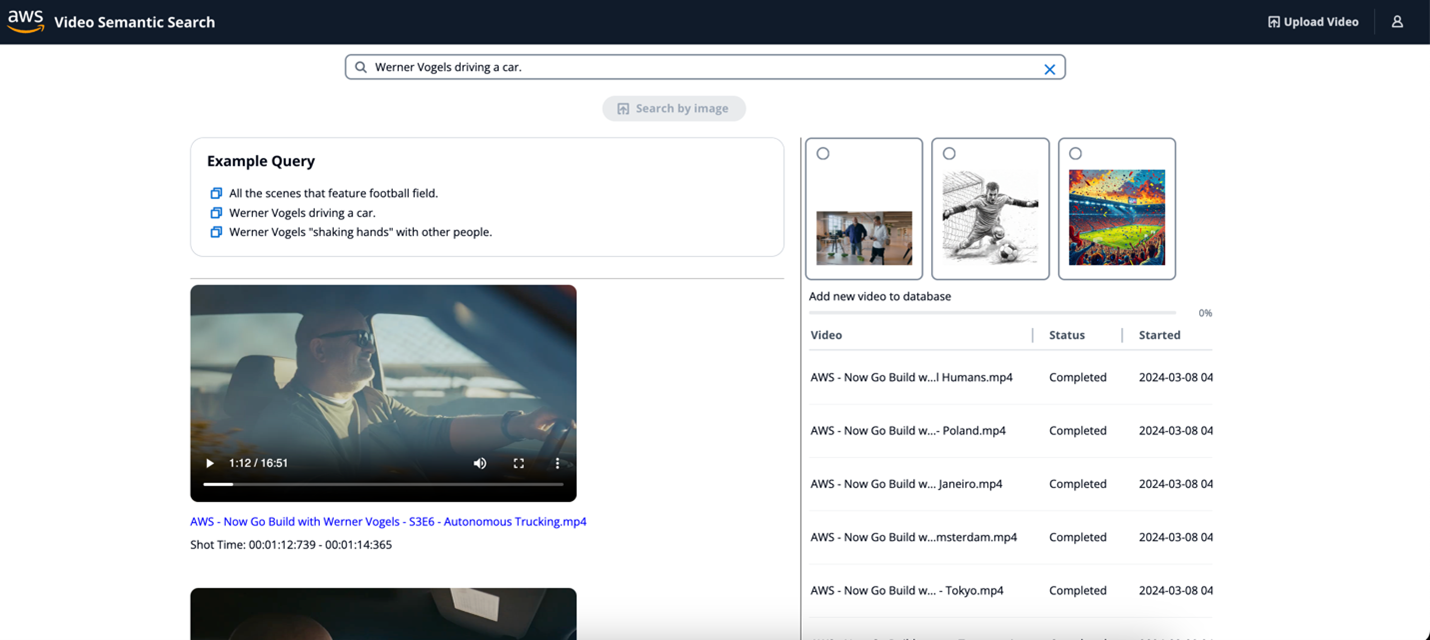The height and width of the screenshot is (640, 1430).
Task: Open the Autonomous Trucking.mp4 result link
Action: (388, 521)
